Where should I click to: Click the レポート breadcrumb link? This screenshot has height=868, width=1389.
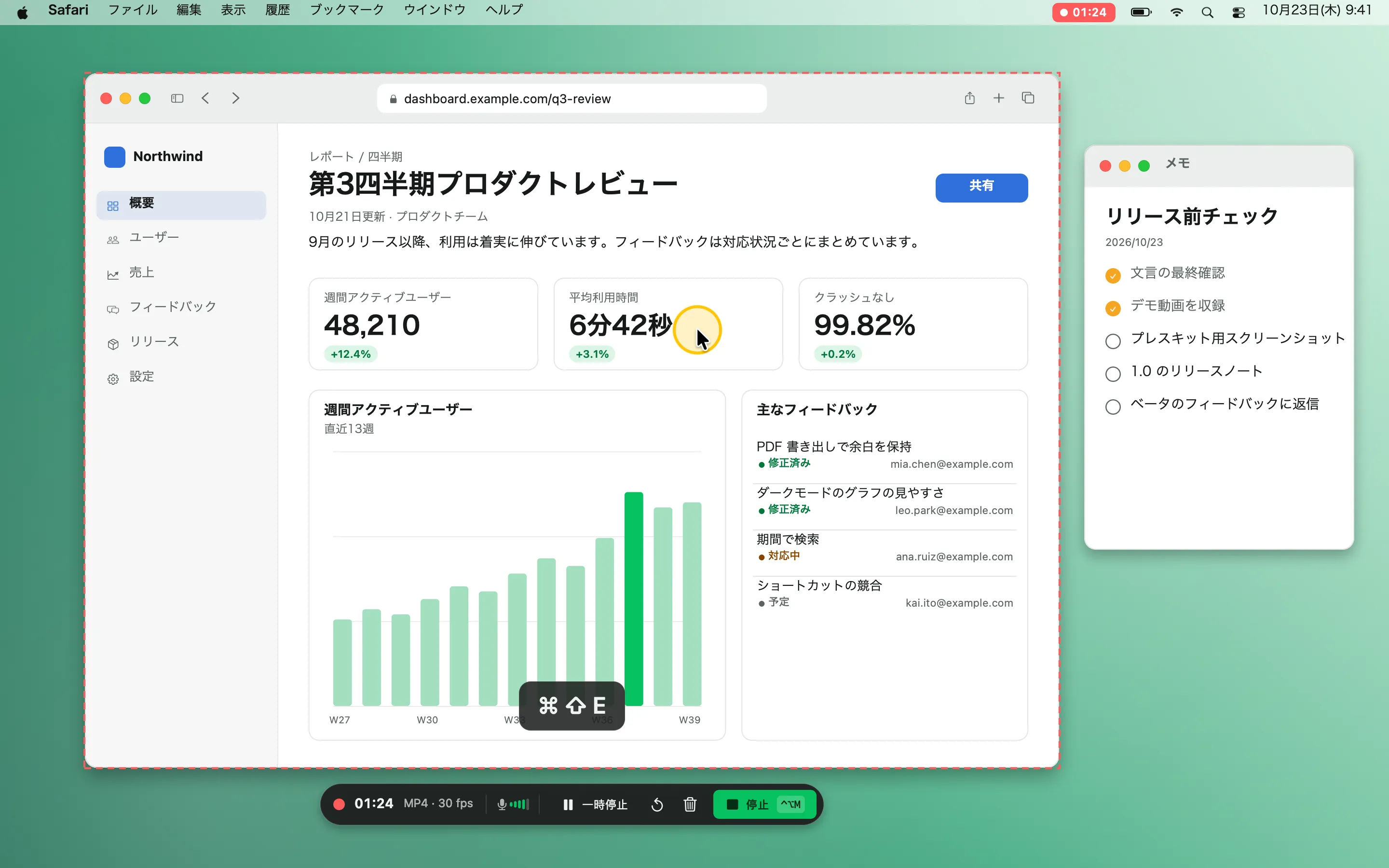coord(331,157)
